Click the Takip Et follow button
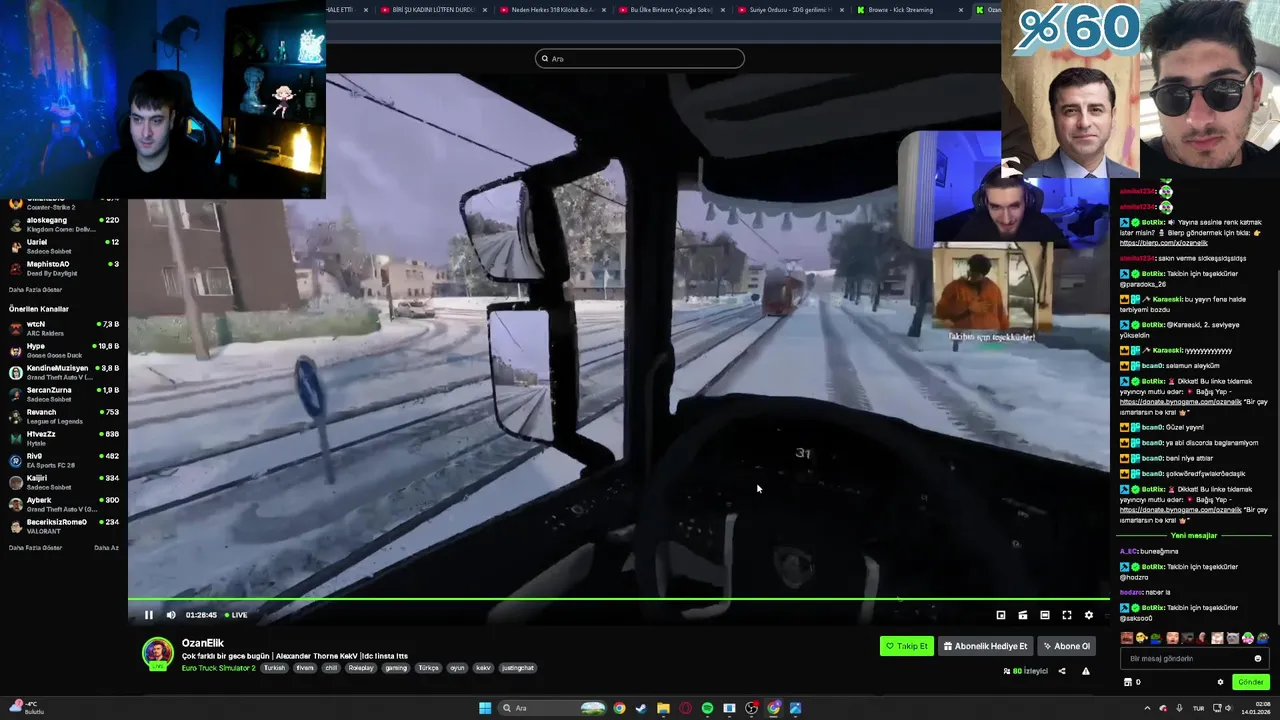The width and height of the screenshot is (1280, 720). [x=907, y=646]
